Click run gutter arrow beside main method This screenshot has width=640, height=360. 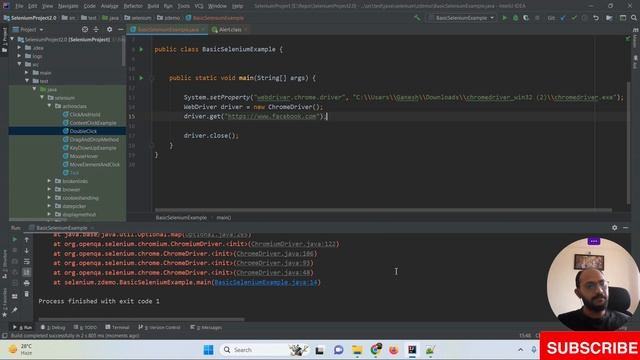141,78
